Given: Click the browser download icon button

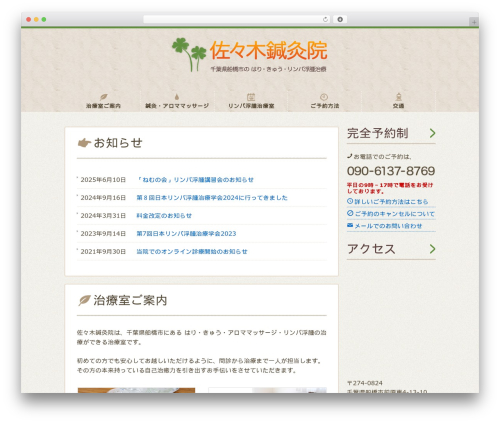Looking at the screenshot, I should click(x=340, y=19).
